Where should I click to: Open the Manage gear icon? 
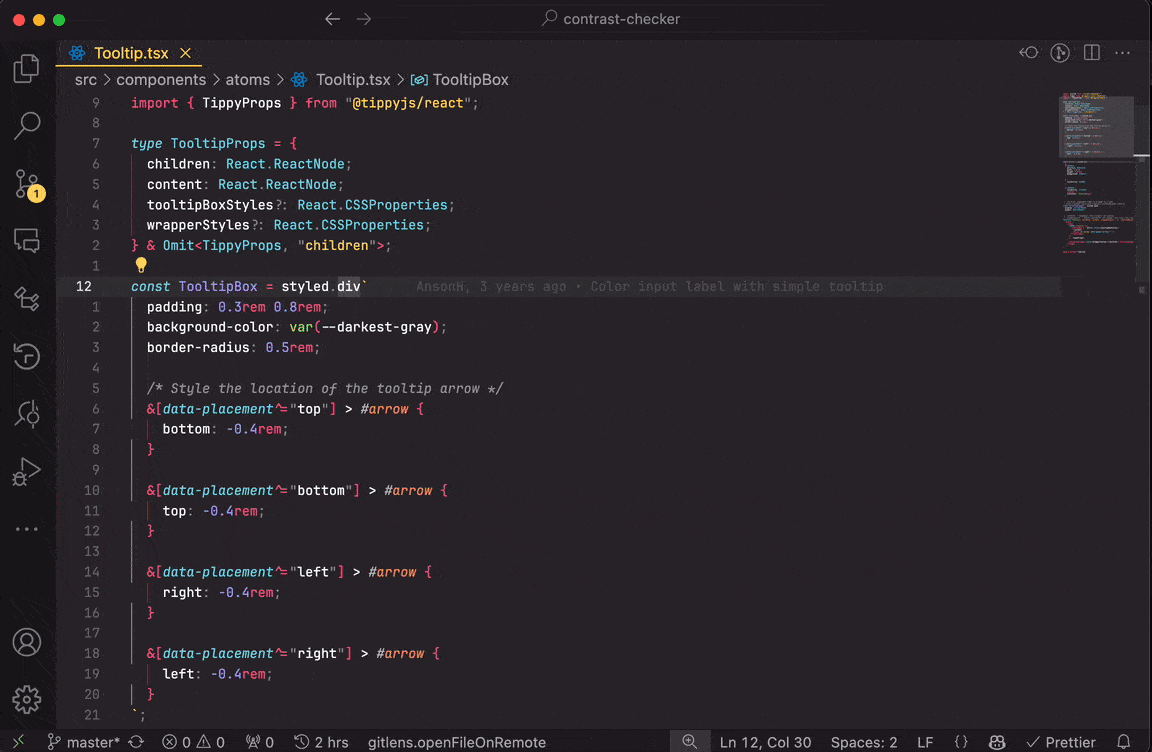(27, 698)
